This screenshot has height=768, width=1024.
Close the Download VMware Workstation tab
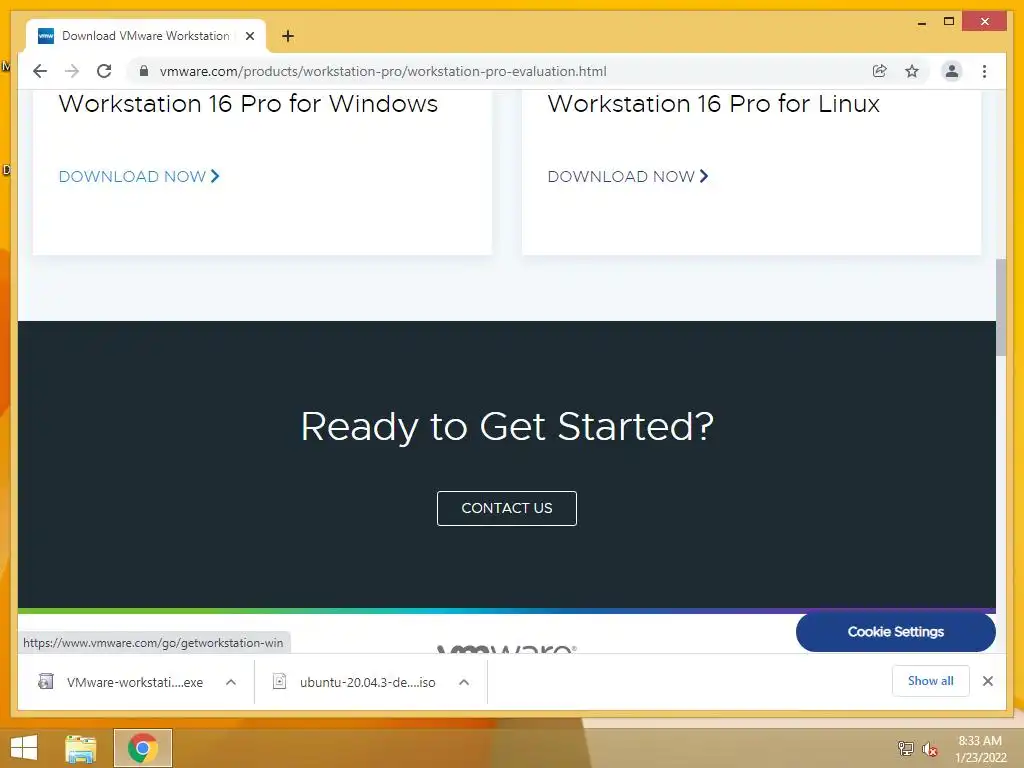(x=249, y=36)
